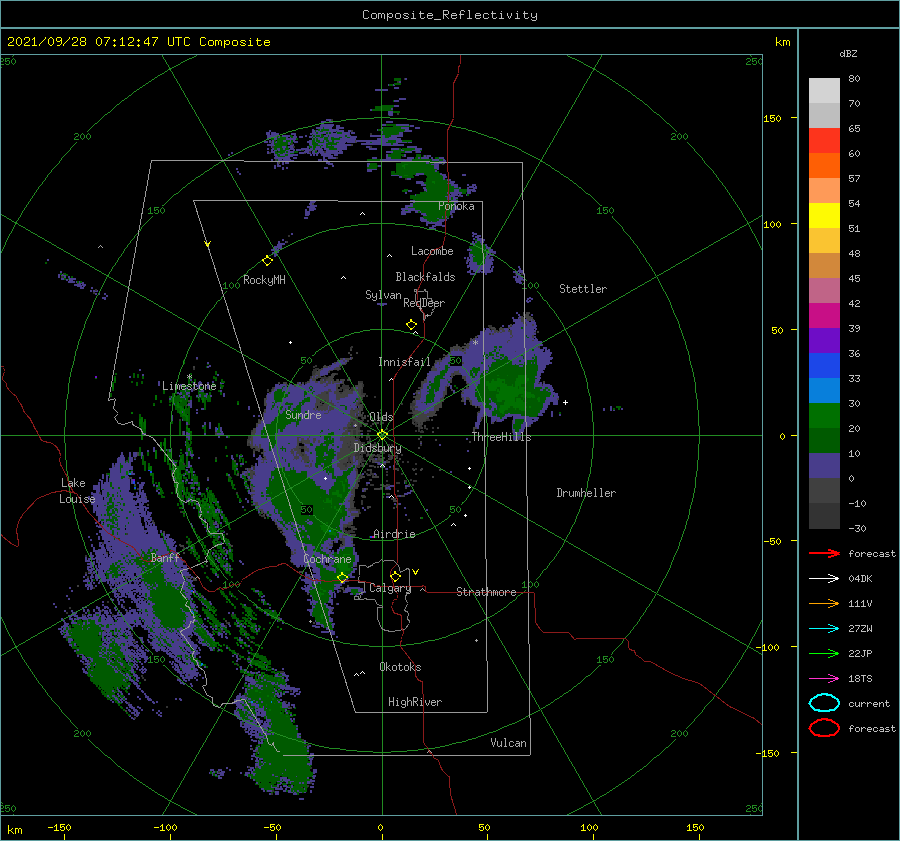Click the Sylvan label on map
Image resolution: width=900 pixels, height=841 pixels.
pyautogui.click(x=383, y=295)
